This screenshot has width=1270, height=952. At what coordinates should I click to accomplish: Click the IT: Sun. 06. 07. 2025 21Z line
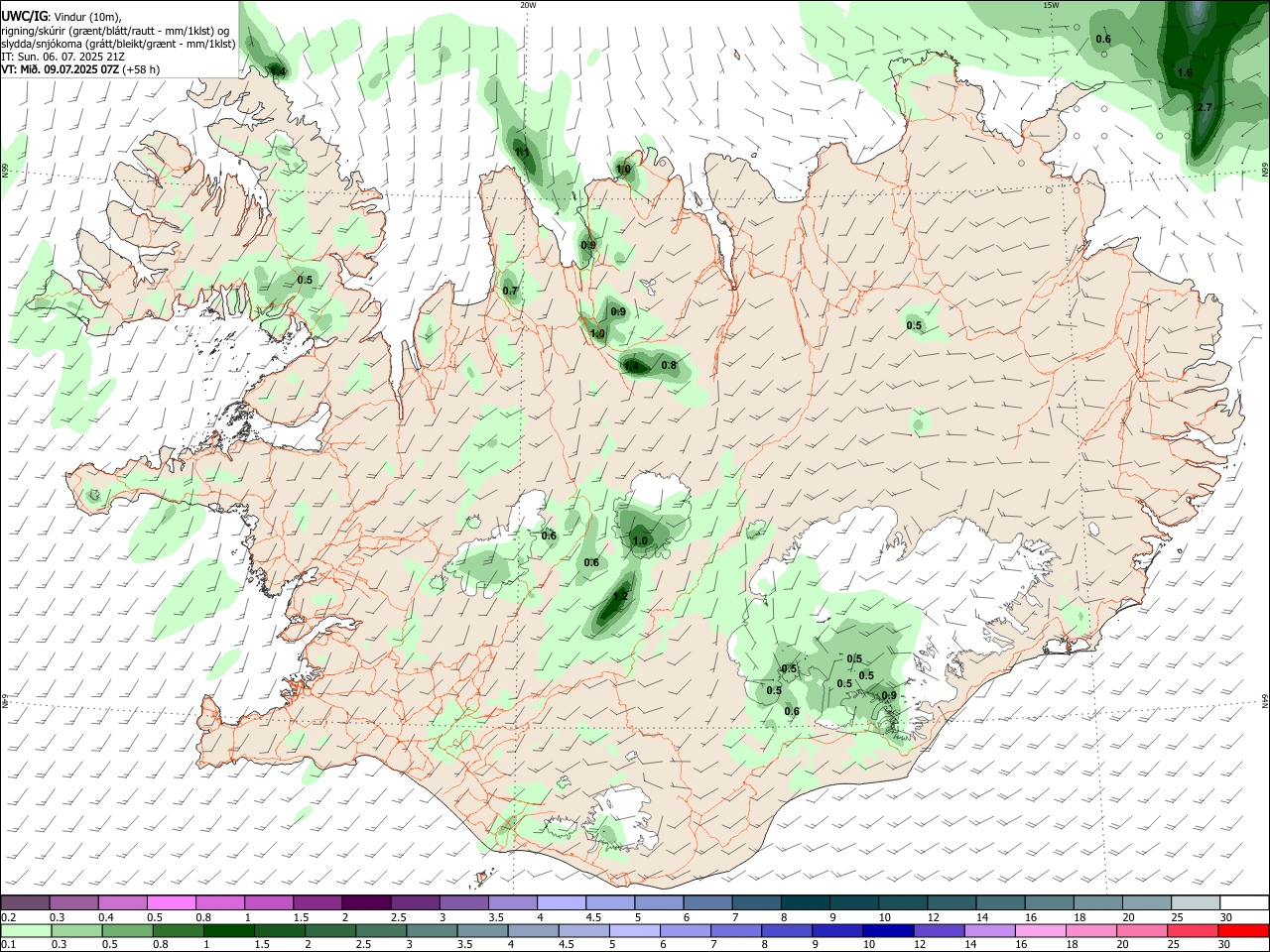pyautogui.click(x=63, y=57)
